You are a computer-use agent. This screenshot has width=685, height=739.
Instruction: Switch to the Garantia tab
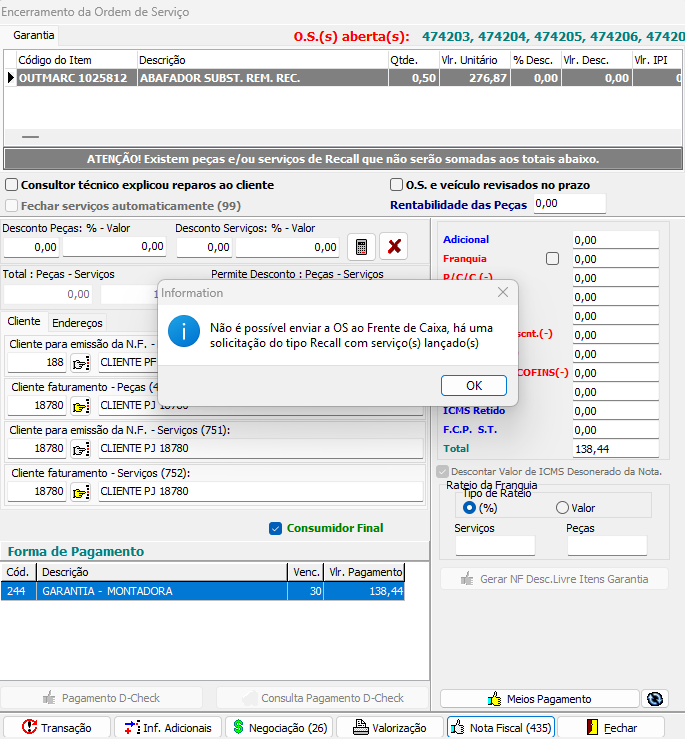coord(33,35)
